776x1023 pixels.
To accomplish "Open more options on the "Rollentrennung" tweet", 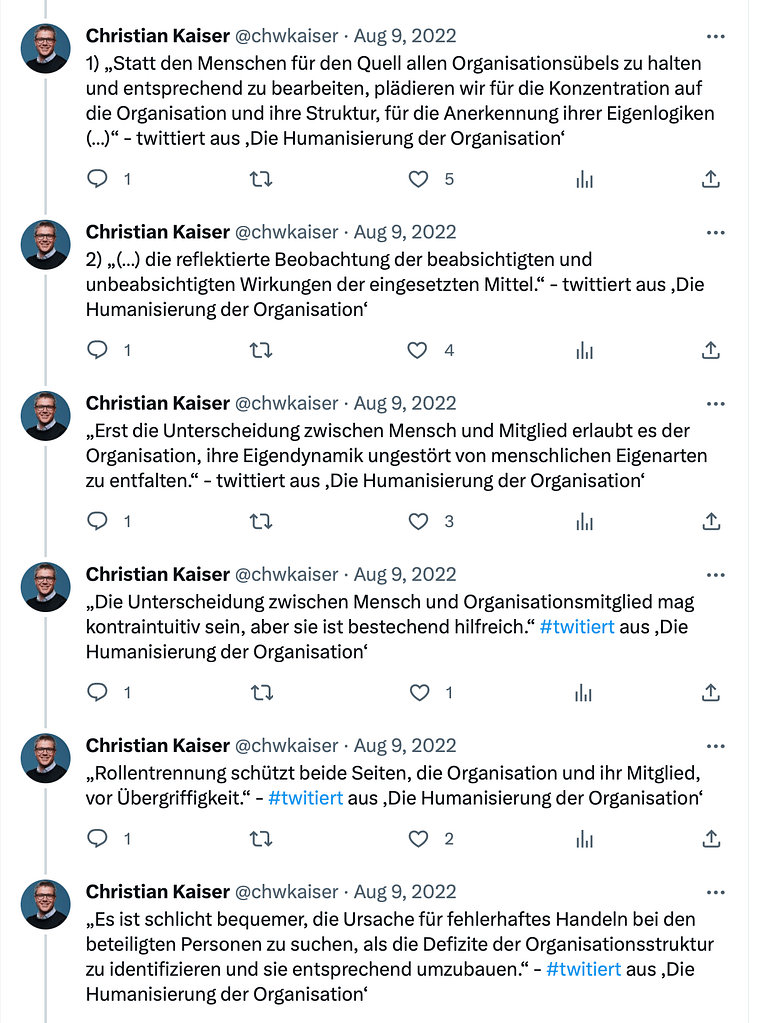I will click(715, 745).
